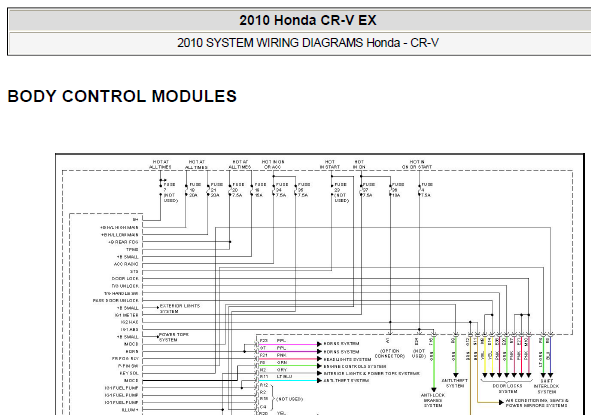Image resolution: width=591 pixels, height=415 pixels.
Task: Click the 'Fuse 7 (Not Used)' label
Action: point(170,193)
